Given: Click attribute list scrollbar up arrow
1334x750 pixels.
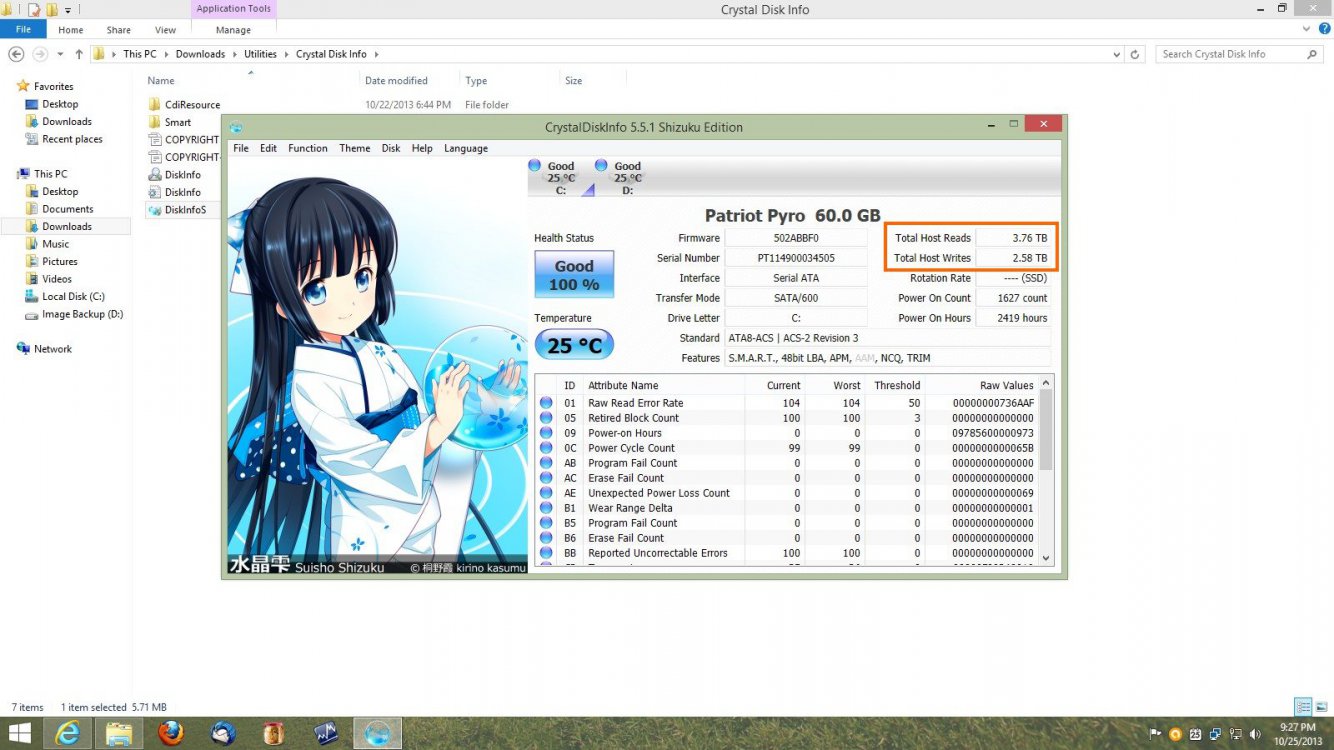Looking at the screenshot, I should [1046, 384].
